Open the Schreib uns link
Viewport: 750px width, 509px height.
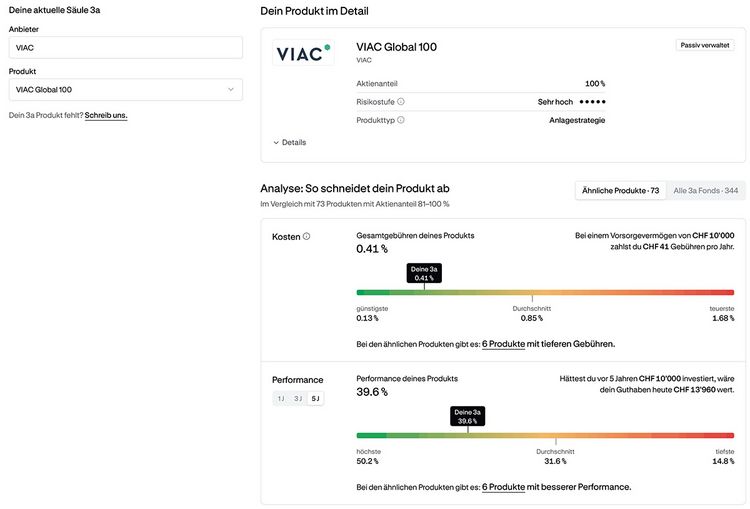[106, 115]
